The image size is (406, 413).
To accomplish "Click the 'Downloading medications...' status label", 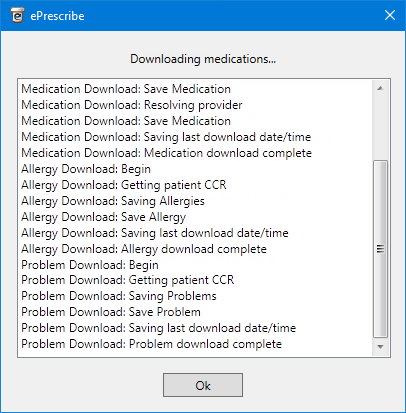I will tap(203, 59).
